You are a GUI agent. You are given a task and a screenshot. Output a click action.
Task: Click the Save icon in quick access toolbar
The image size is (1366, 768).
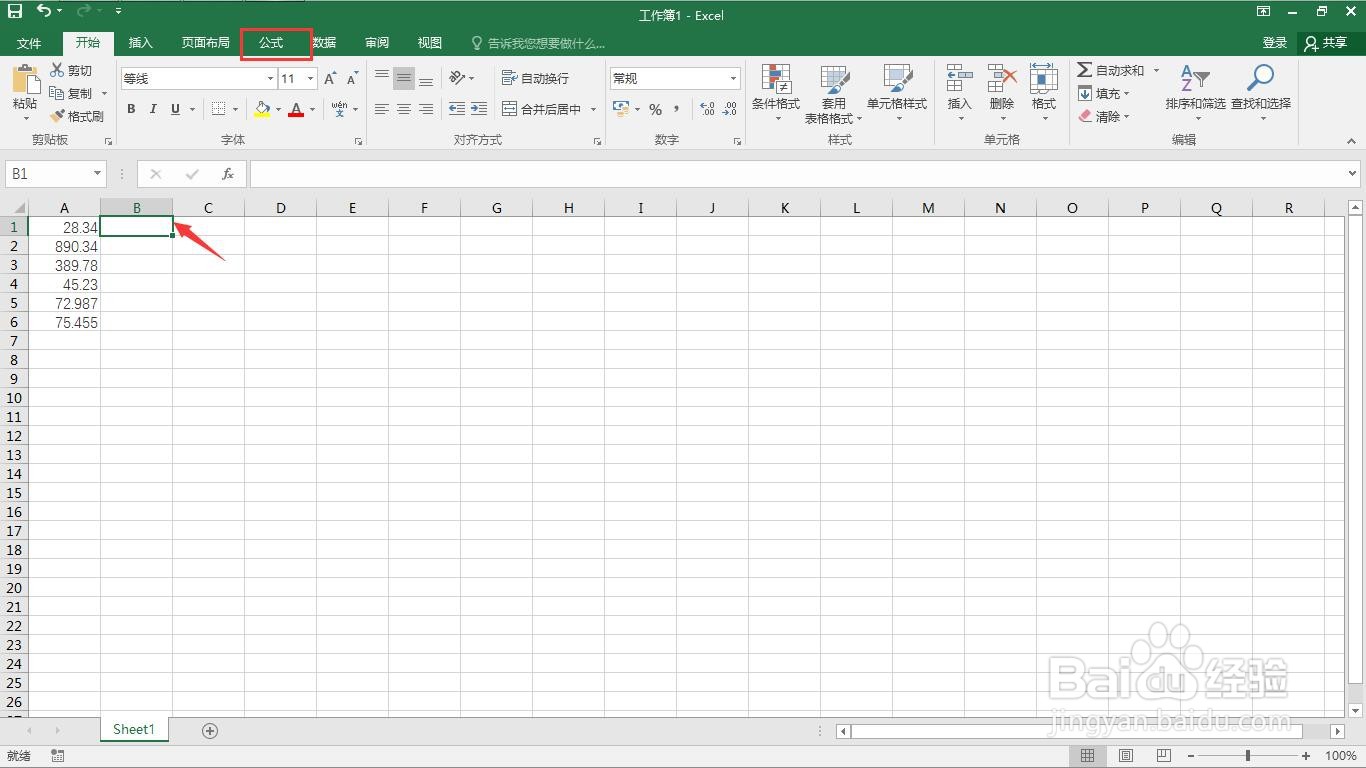pyautogui.click(x=15, y=11)
